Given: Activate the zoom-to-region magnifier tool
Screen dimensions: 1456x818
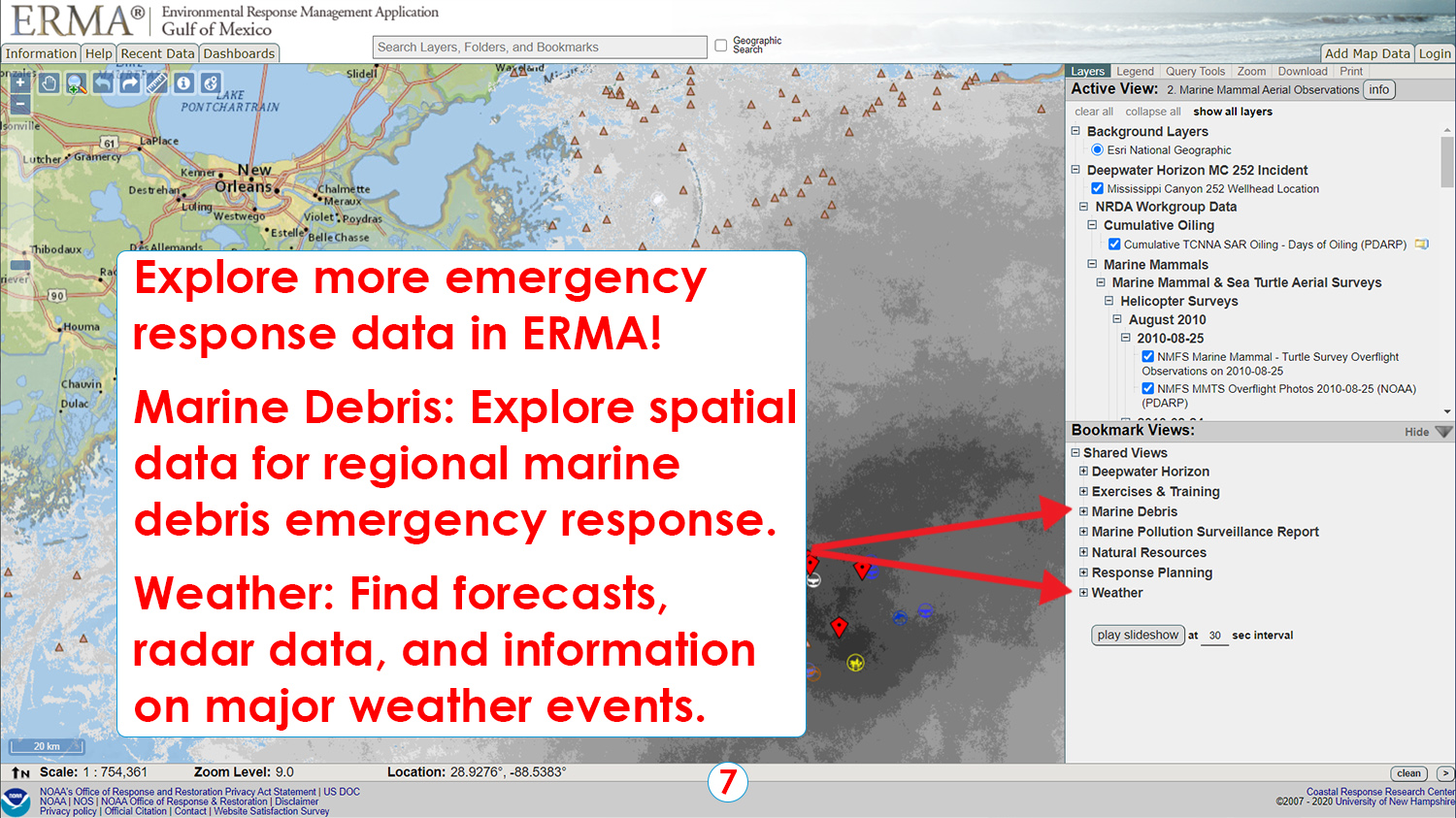Looking at the screenshot, I should 76,83.
